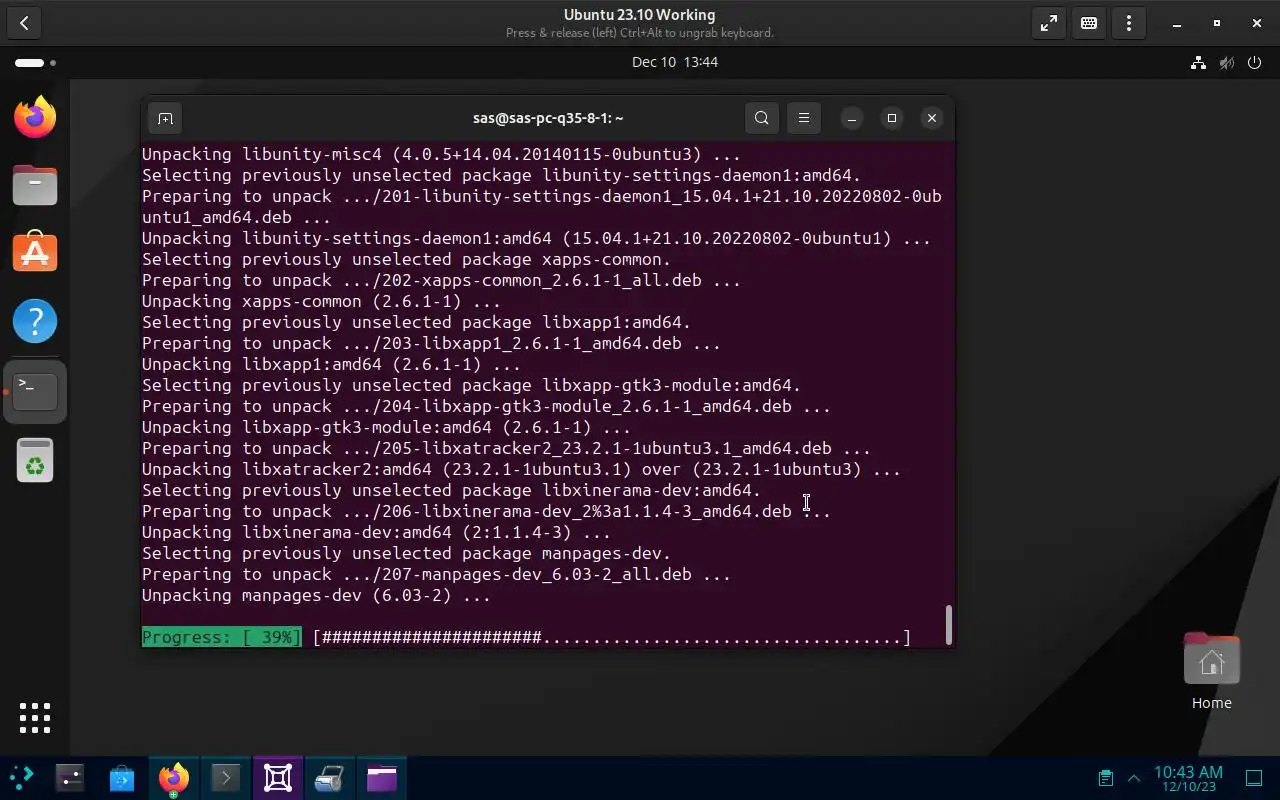This screenshot has width=1280, height=800.
Task: Click the line Selecting libxapp1:amd64 package
Action: tap(416, 323)
